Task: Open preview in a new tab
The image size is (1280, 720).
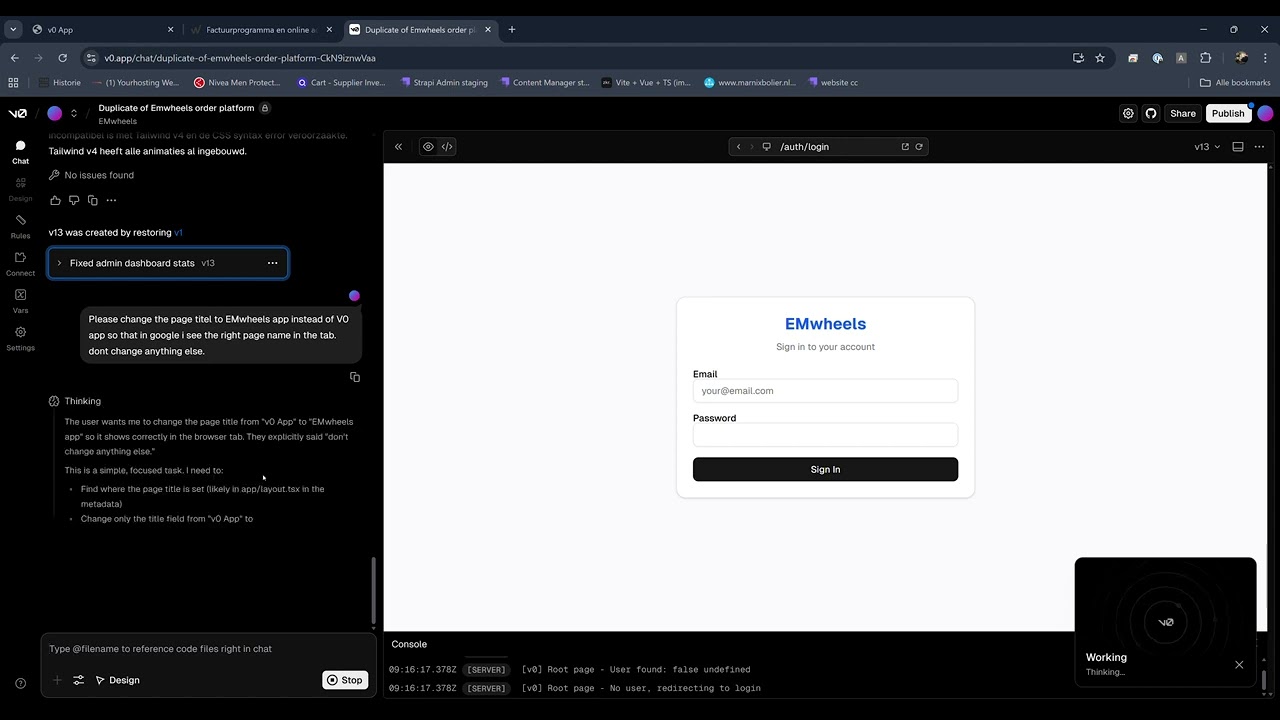Action: (905, 147)
